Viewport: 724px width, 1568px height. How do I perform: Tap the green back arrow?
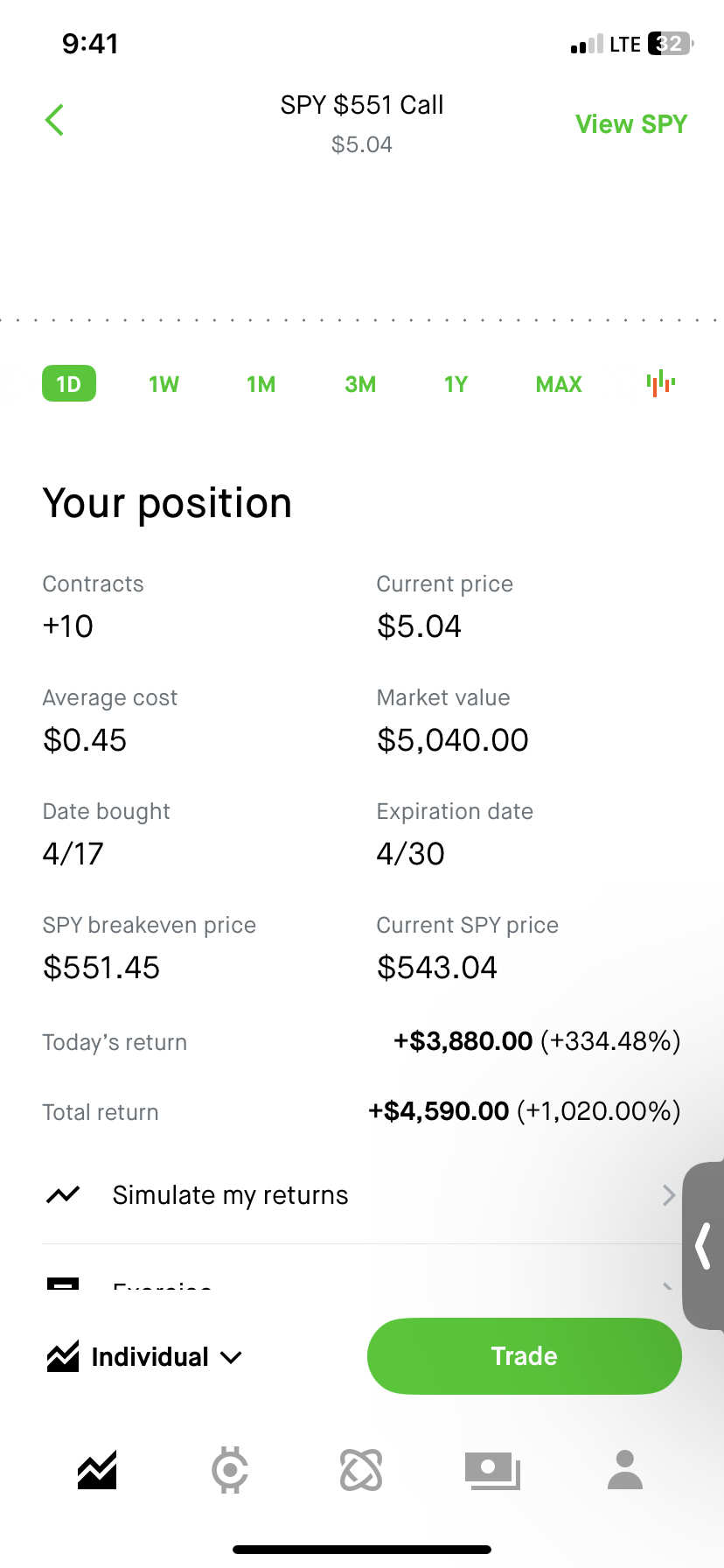point(54,120)
